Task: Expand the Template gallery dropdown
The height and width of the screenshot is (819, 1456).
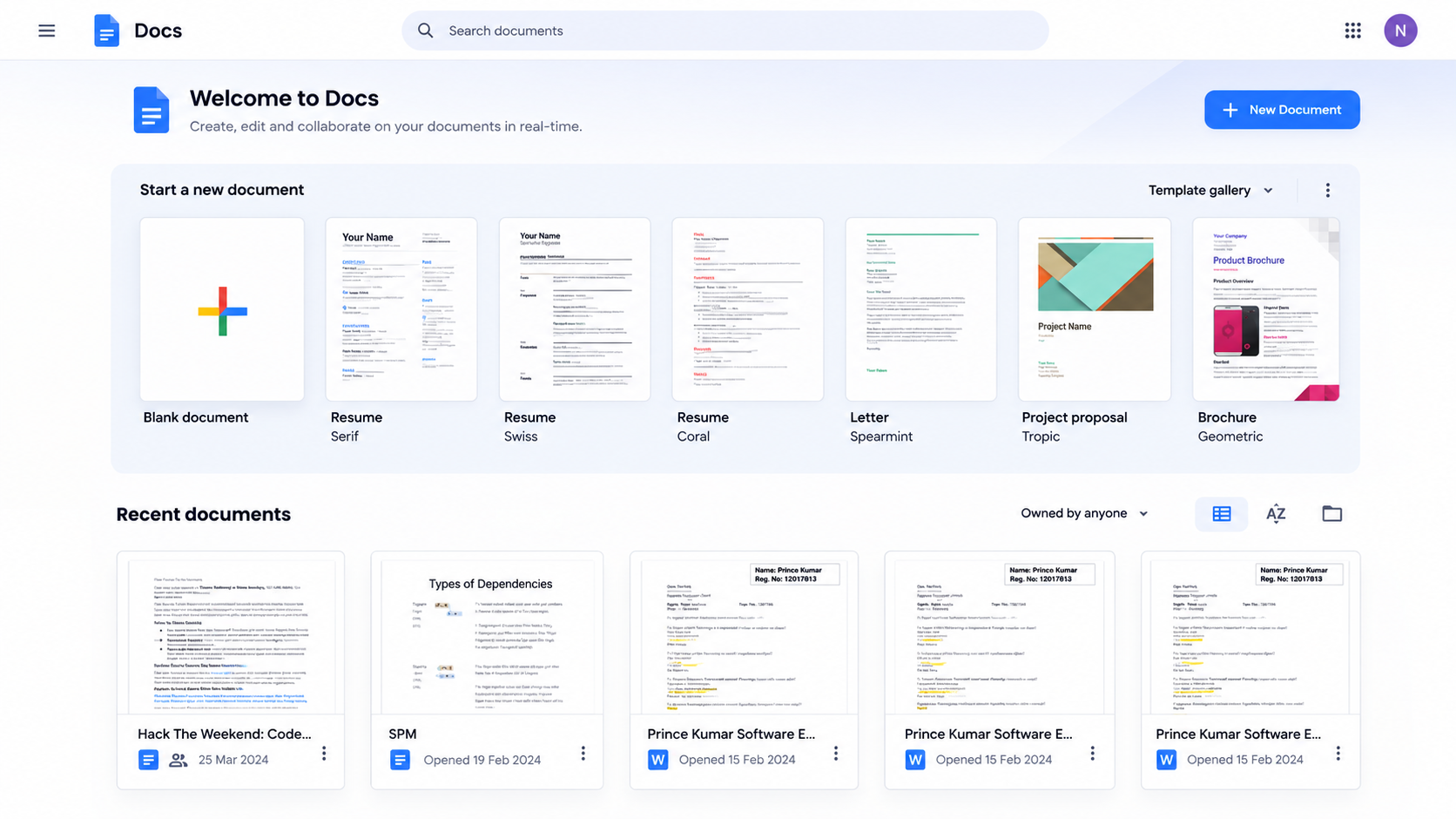Action: coord(1210,190)
